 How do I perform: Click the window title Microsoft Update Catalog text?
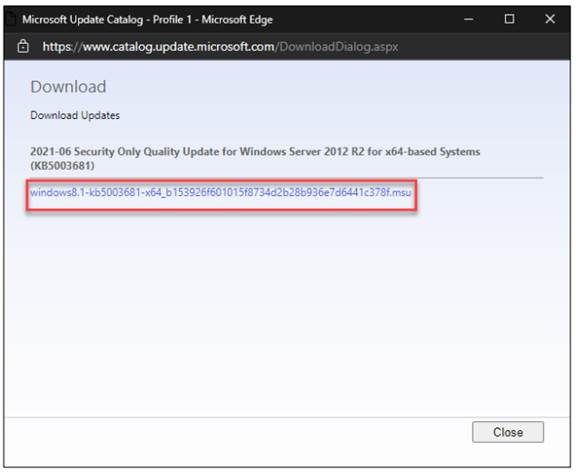(x=83, y=19)
